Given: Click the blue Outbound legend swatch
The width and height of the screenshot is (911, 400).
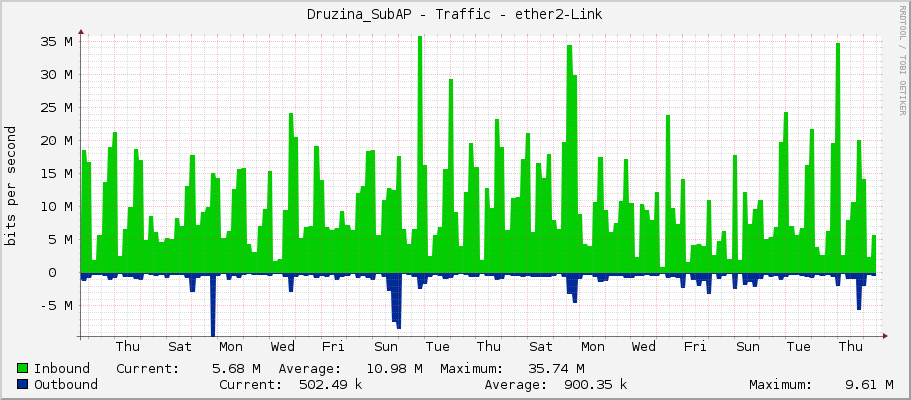Looking at the screenshot, I should click(23, 384).
